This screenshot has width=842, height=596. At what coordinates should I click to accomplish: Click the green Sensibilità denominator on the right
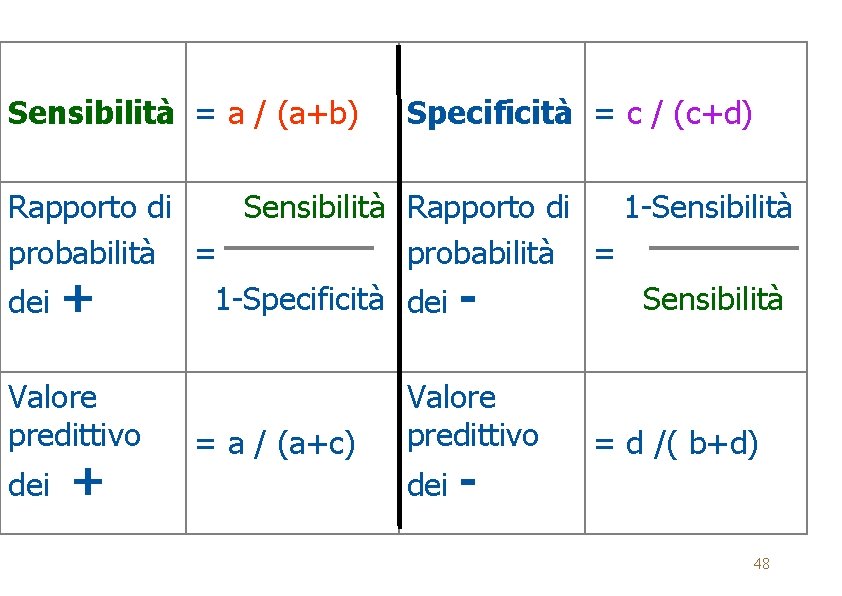point(713,298)
